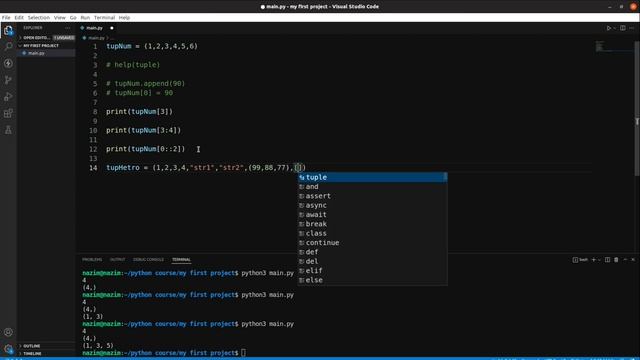Image resolution: width=640 pixels, height=360 pixels.
Task: Choose 'async' from the suggestion list
Action: pos(372,205)
